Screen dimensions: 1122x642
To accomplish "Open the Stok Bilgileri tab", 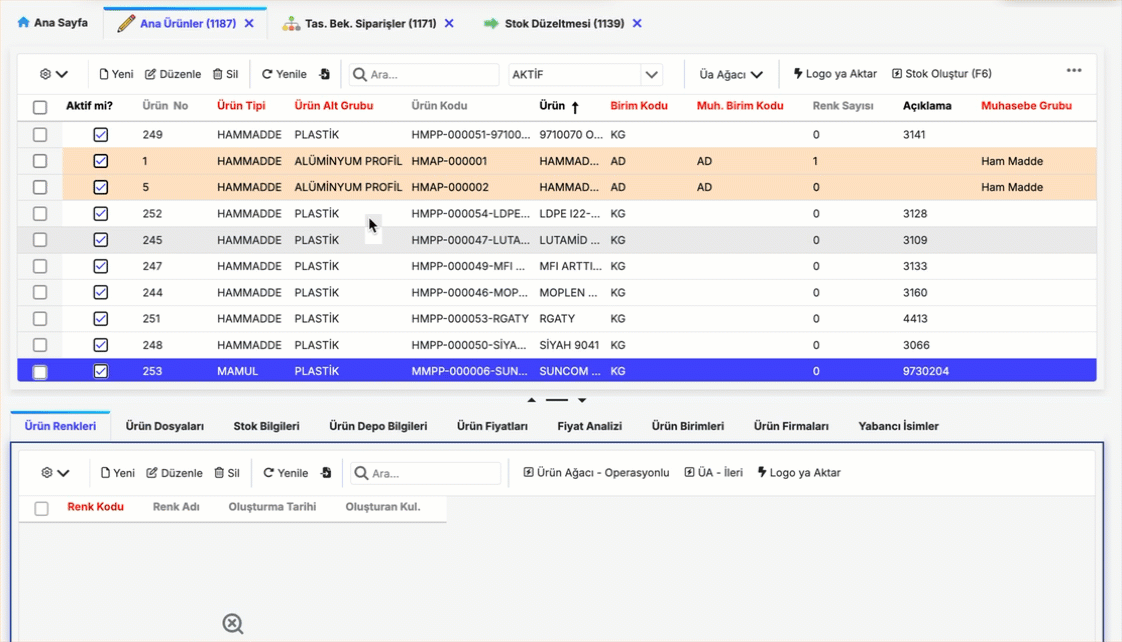I will [x=266, y=426].
